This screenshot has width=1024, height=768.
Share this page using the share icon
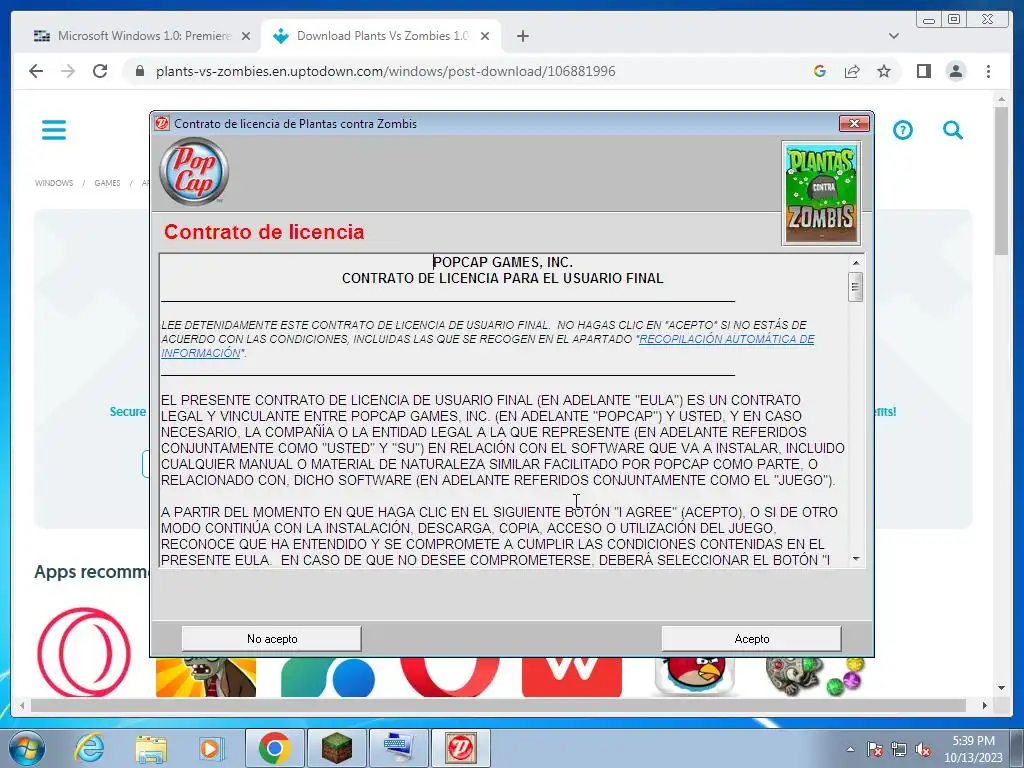pyautogui.click(x=852, y=71)
